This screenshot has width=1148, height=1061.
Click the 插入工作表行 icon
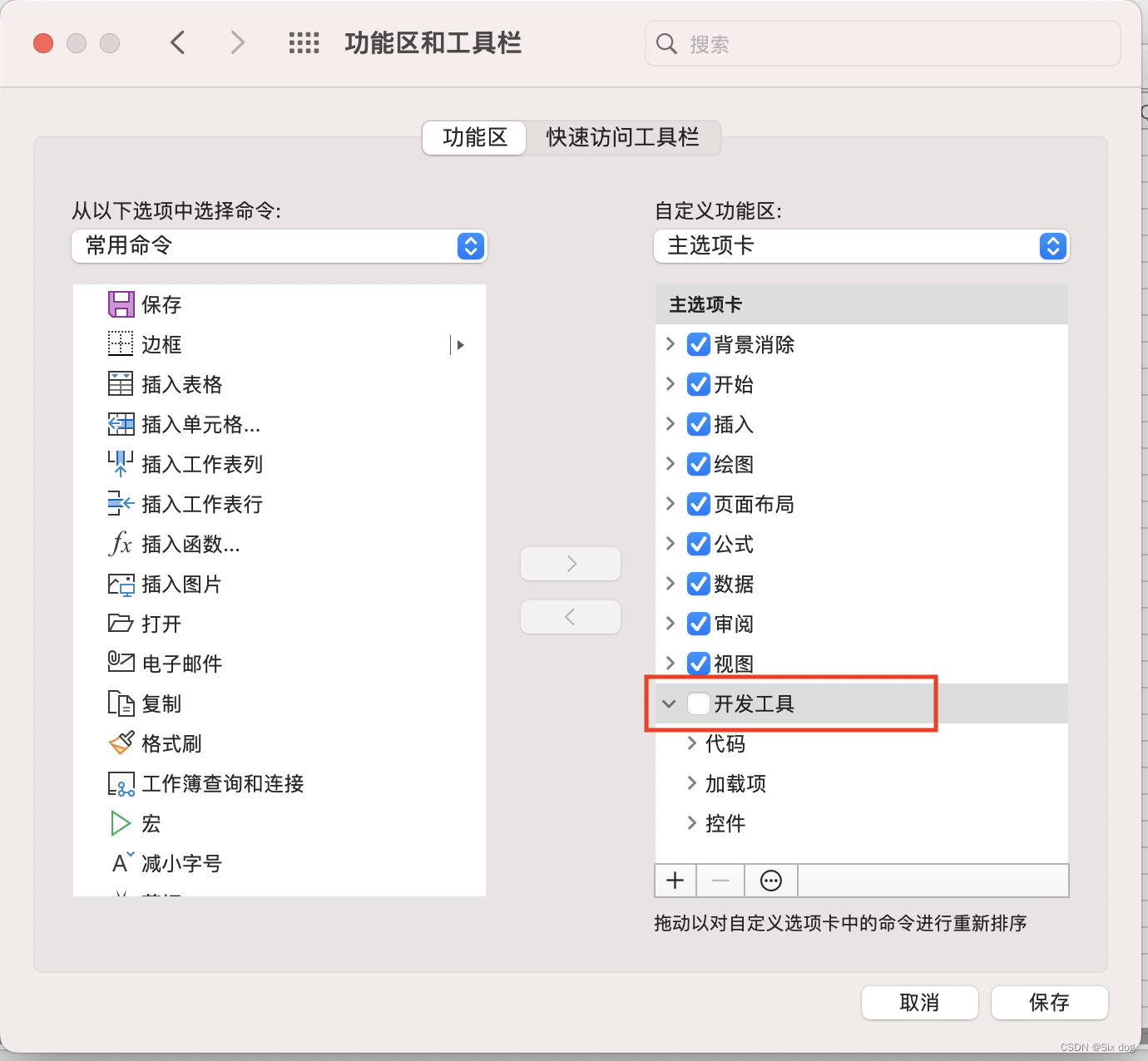point(121,504)
